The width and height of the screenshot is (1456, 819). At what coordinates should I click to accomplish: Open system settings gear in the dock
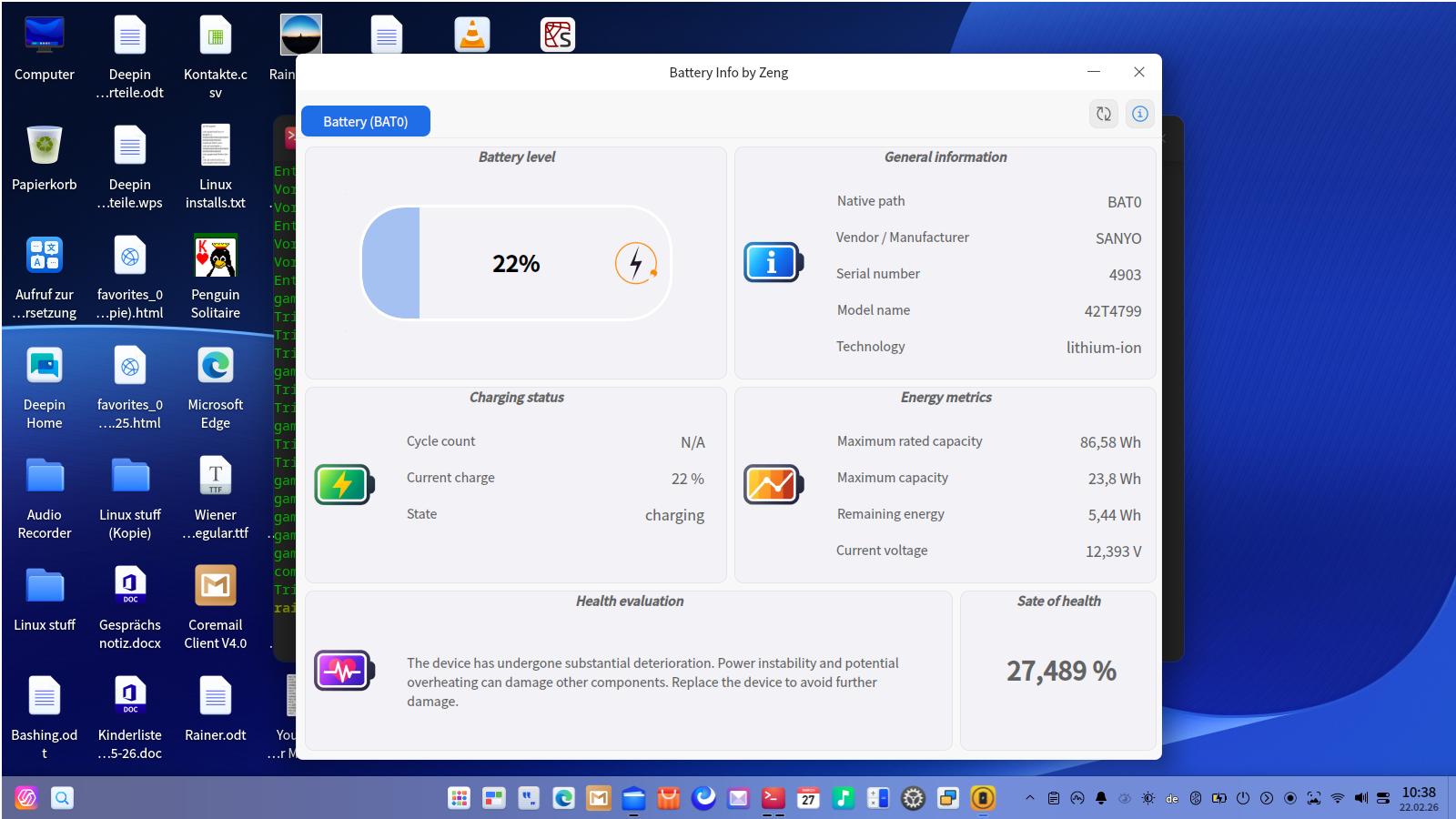913,798
